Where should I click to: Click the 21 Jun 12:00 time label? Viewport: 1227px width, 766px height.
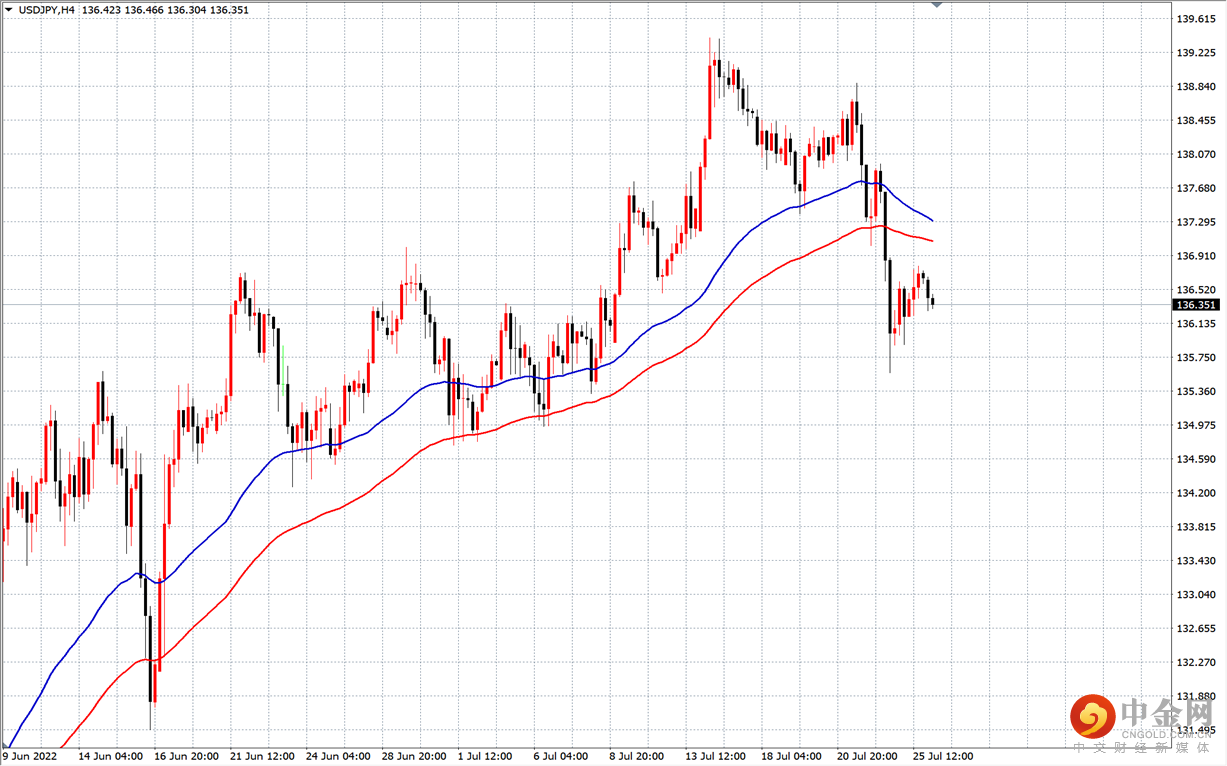coord(263,757)
